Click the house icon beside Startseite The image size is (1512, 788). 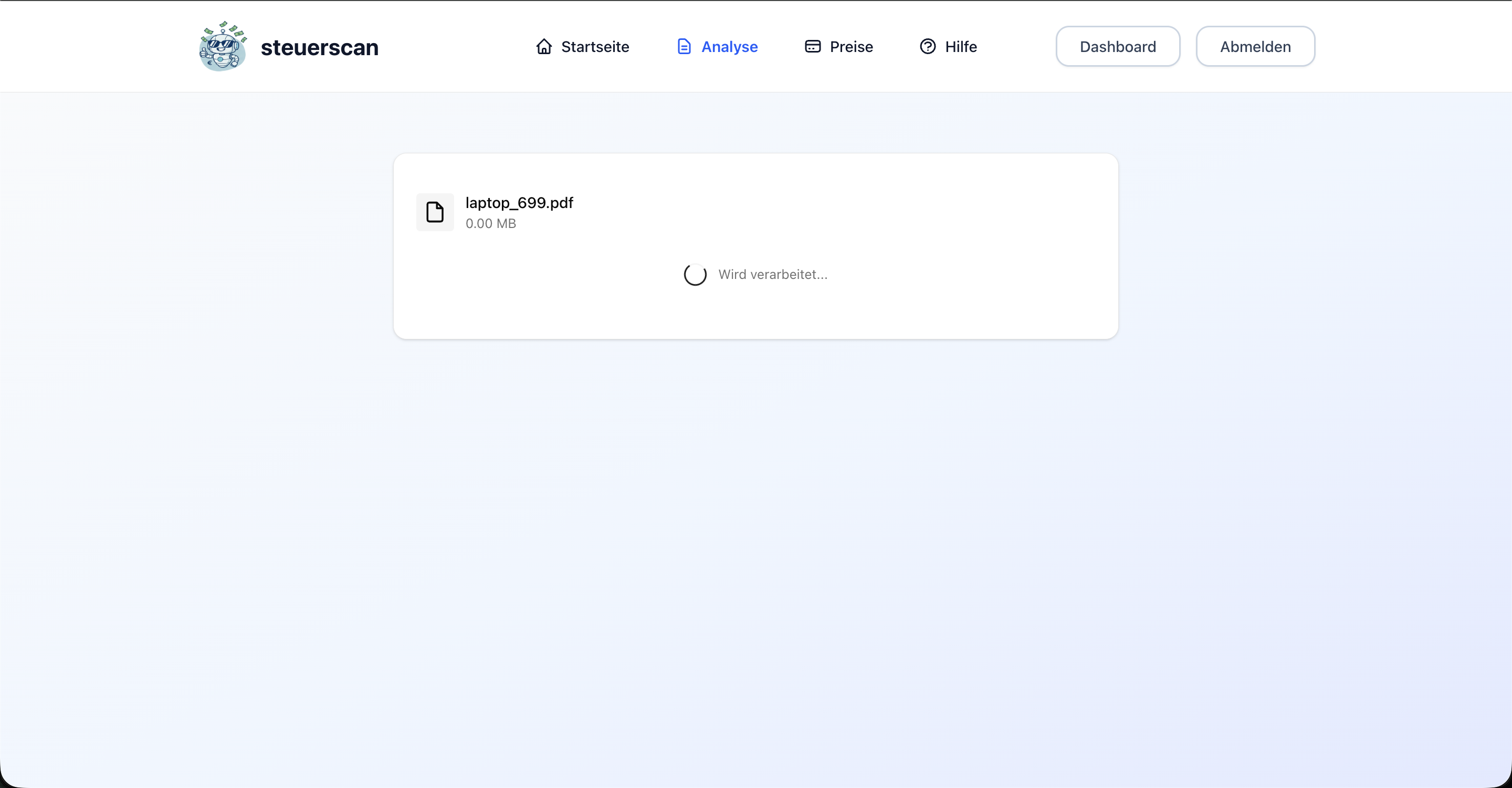pos(543,46)
